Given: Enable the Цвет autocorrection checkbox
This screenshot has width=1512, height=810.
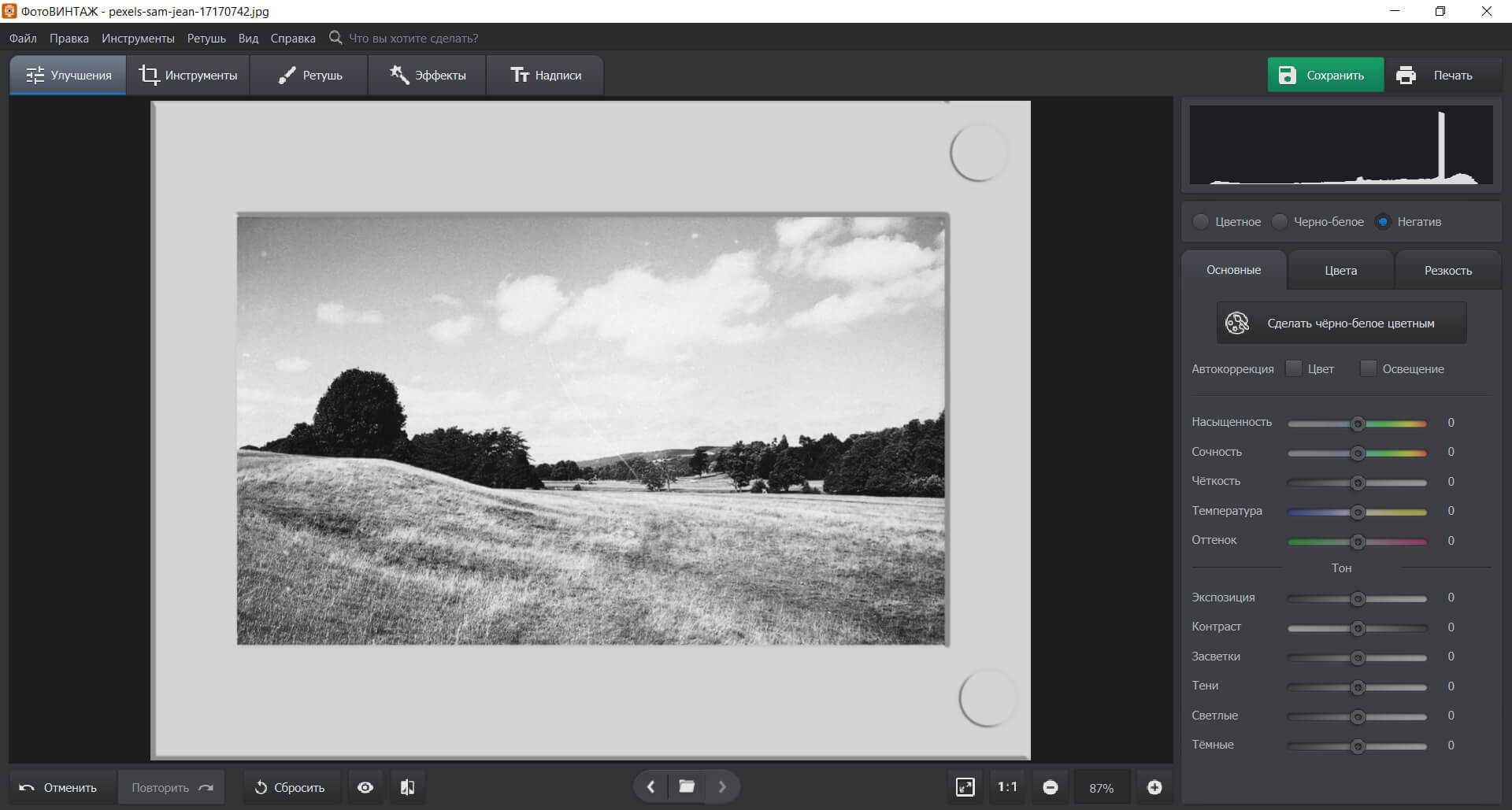Looking at the screenshot, I should point(1294,368).
